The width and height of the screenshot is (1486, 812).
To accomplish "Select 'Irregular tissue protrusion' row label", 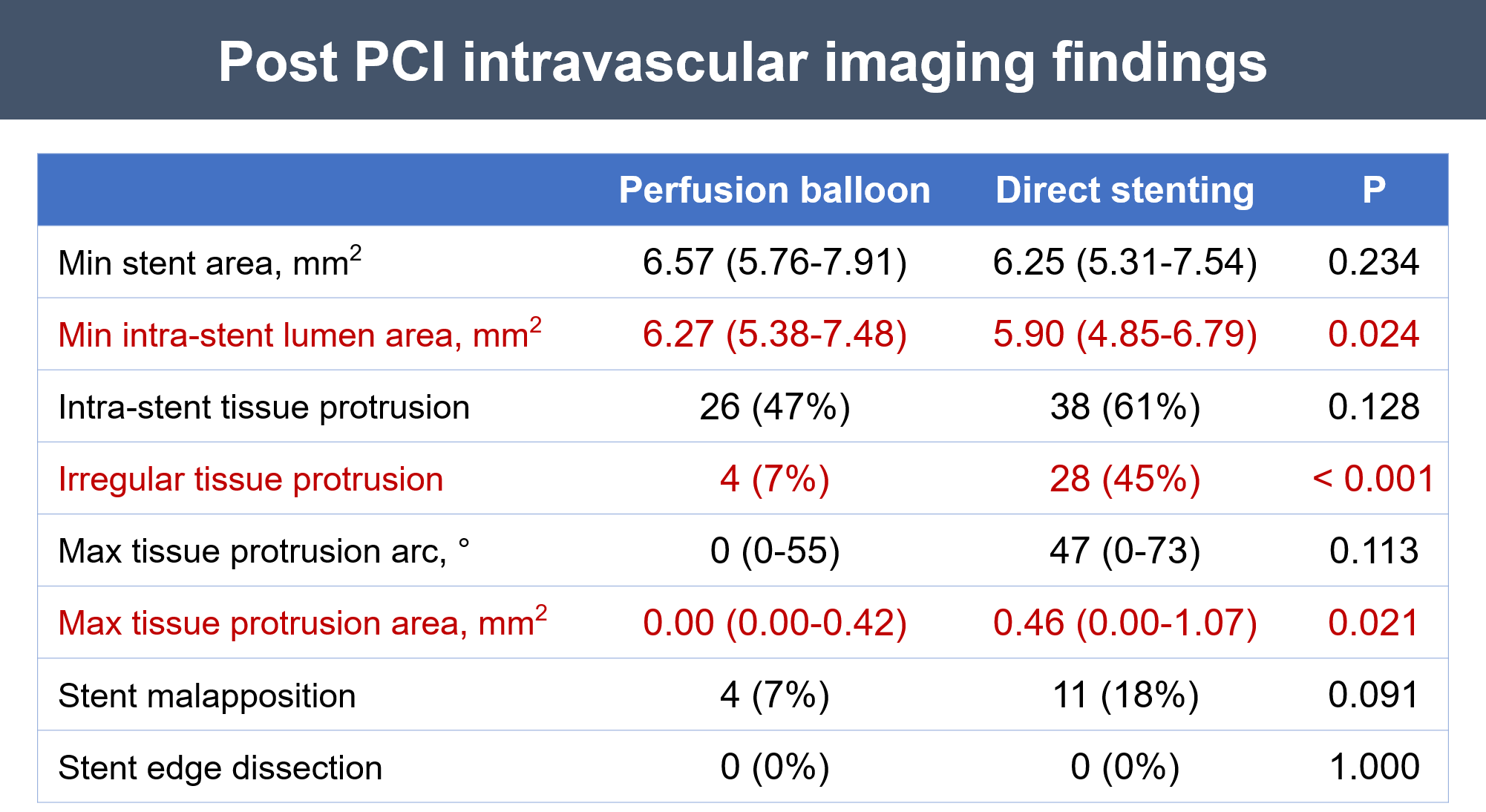I will click(251, 479).
